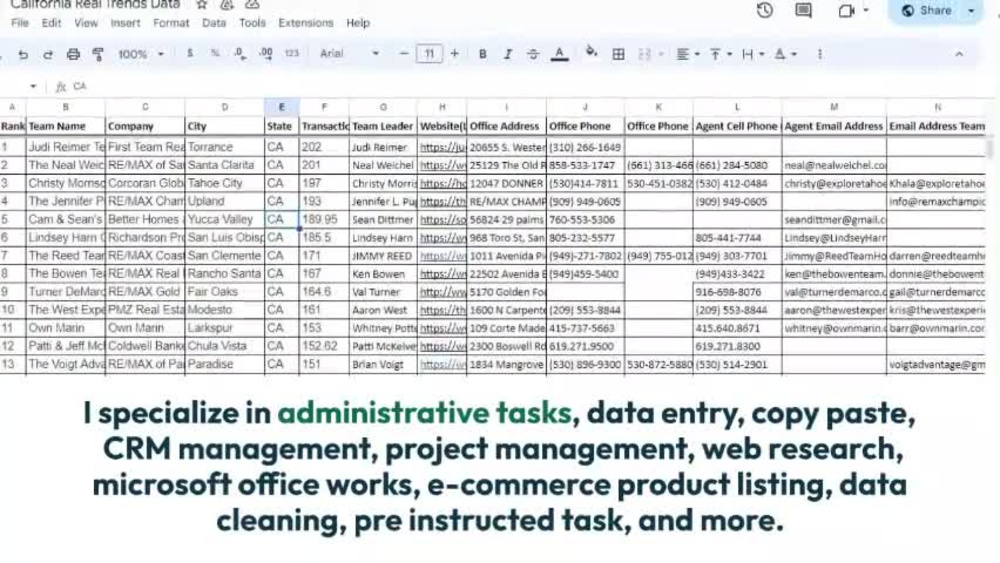Open Neal Weichel's website link
The width and height of the screenshot is (1000, 563).
coord(442,165)
